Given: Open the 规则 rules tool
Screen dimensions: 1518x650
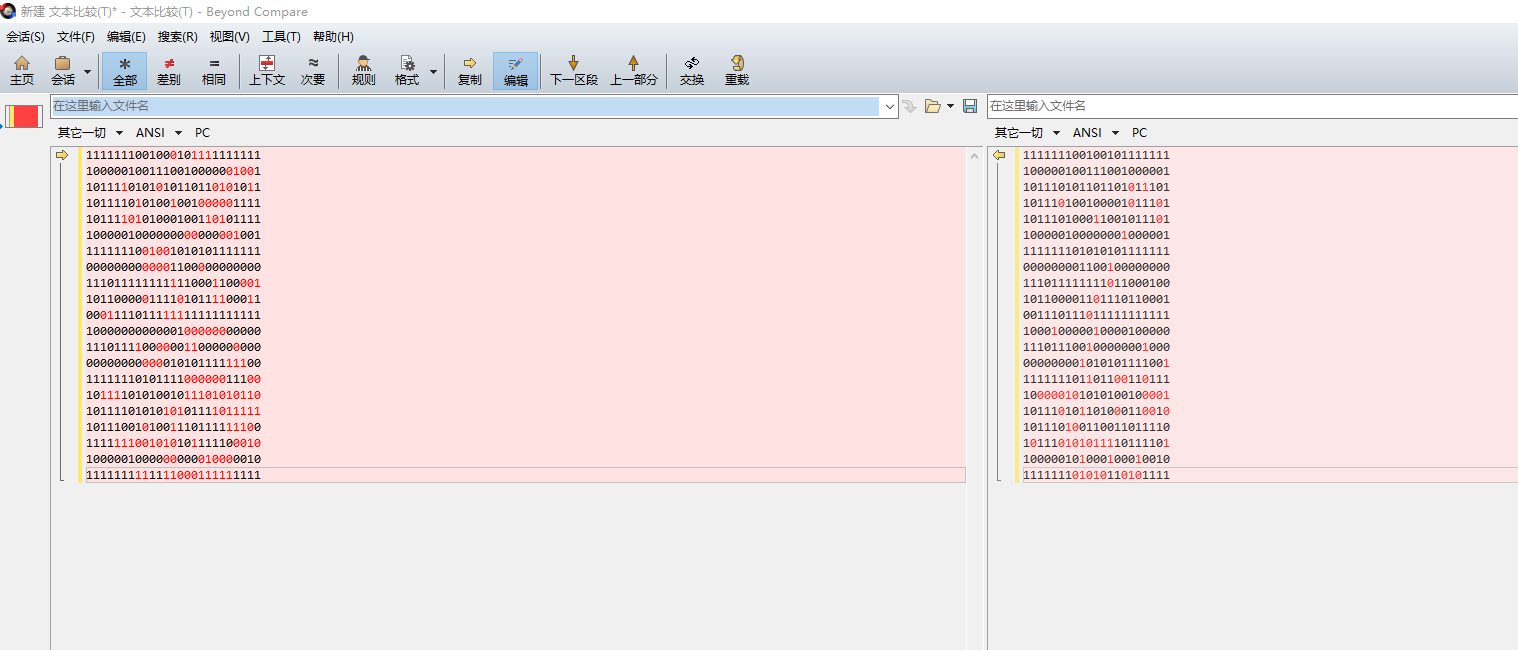Looking at the screenshot, I should pos(363,70).
